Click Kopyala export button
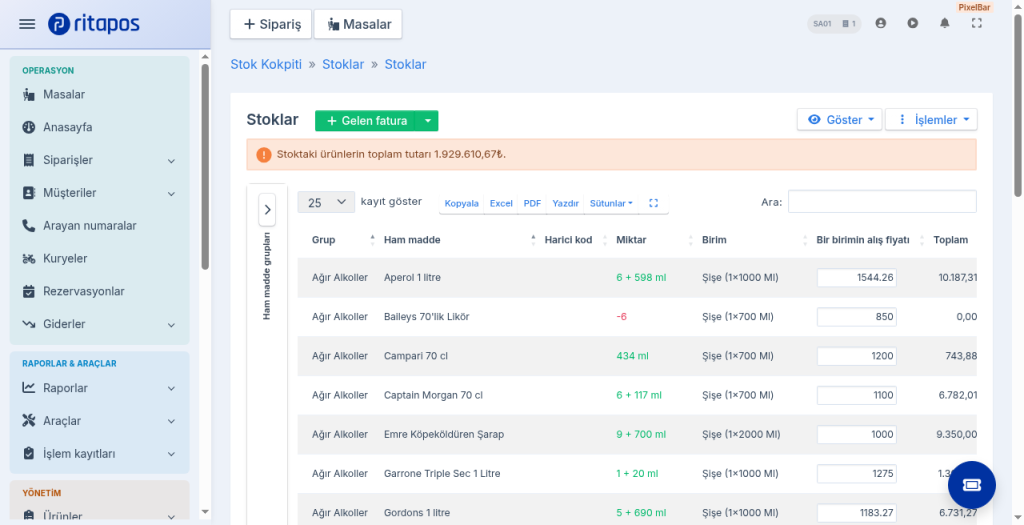 (462, 203)
